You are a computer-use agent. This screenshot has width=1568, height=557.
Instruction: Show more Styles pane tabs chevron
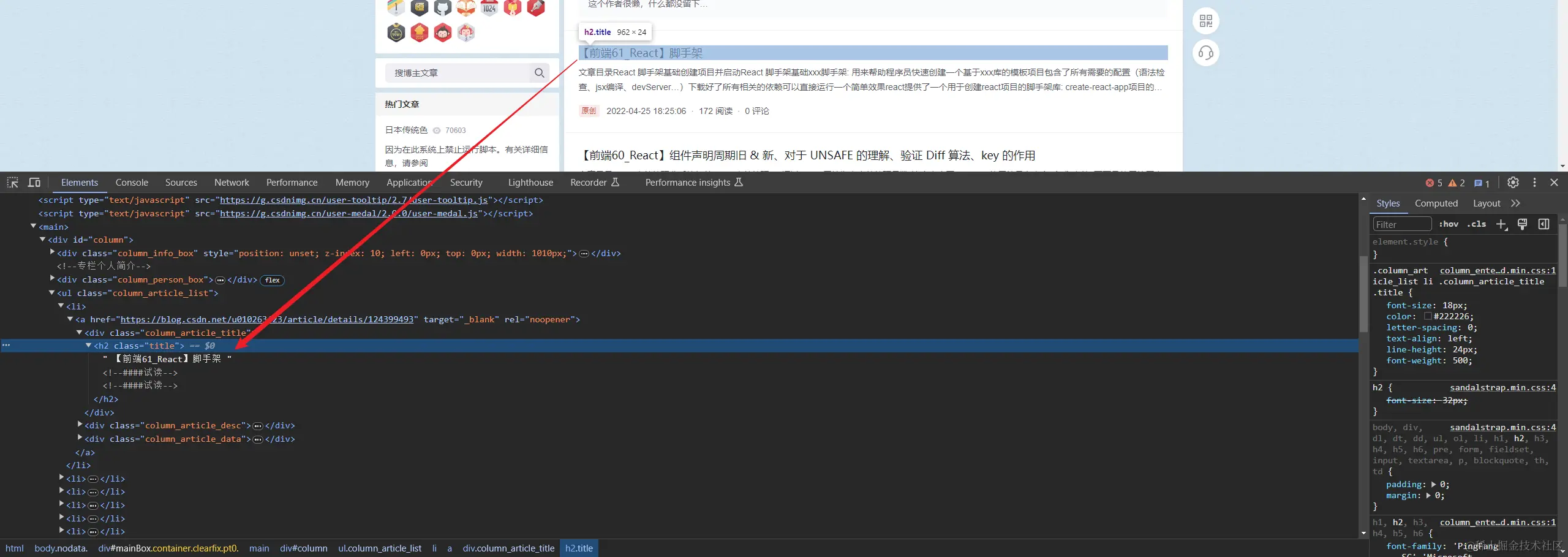click(x=1515, y=203)
